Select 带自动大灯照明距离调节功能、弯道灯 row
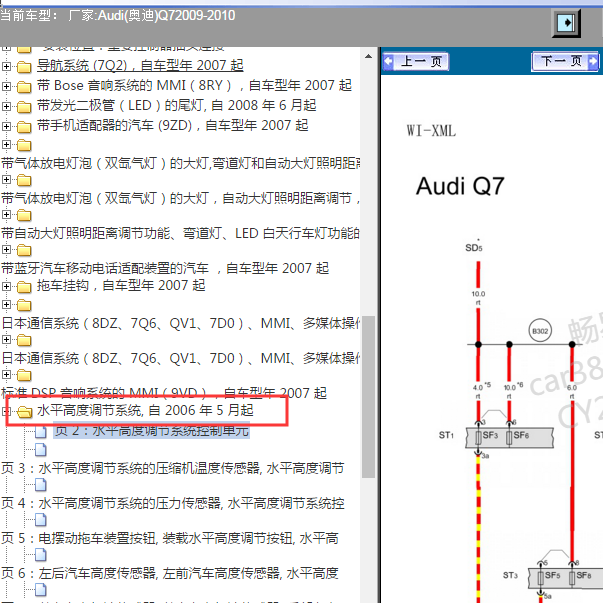 coord(180,233)
